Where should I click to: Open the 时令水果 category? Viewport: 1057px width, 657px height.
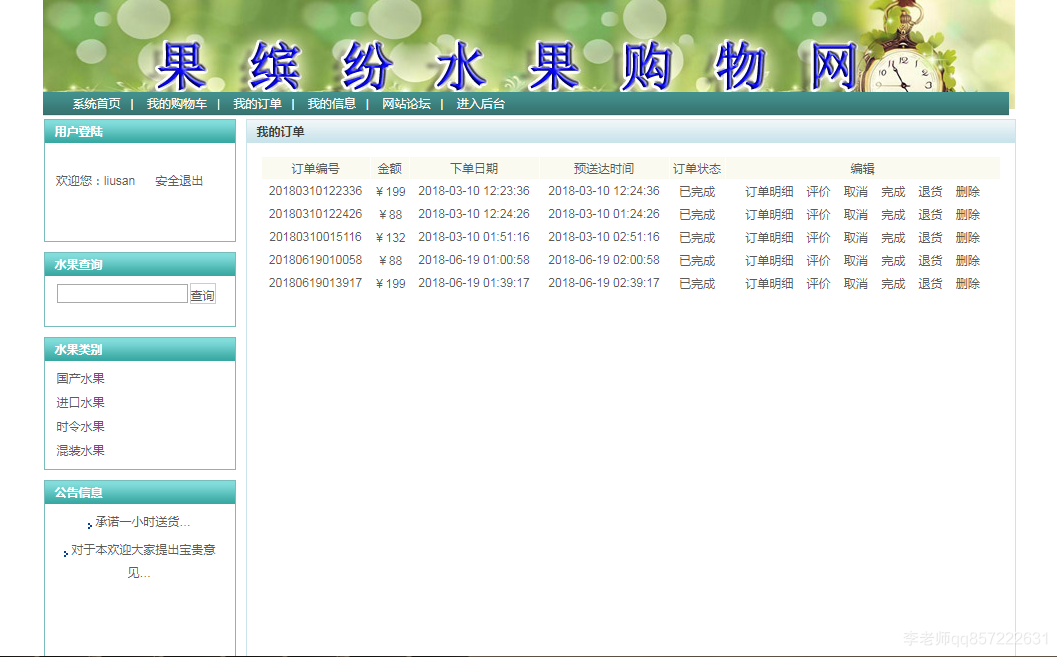pyautogui.click(x=78, y=426)
